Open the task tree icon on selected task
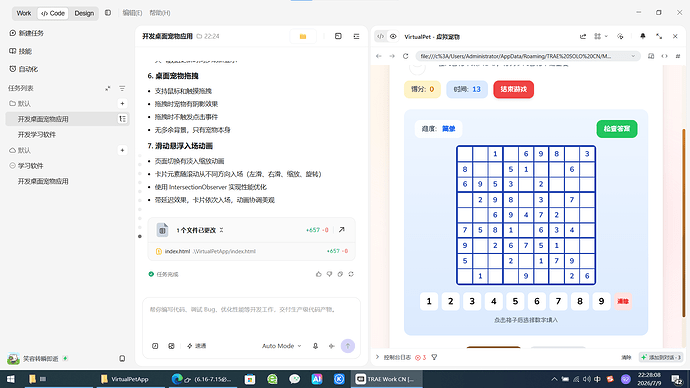 (x=122, y=119)
